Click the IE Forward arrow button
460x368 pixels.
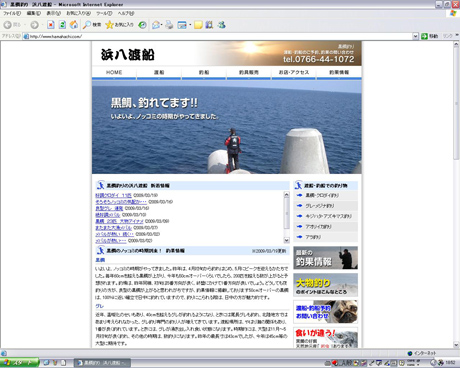coord(34,25)
